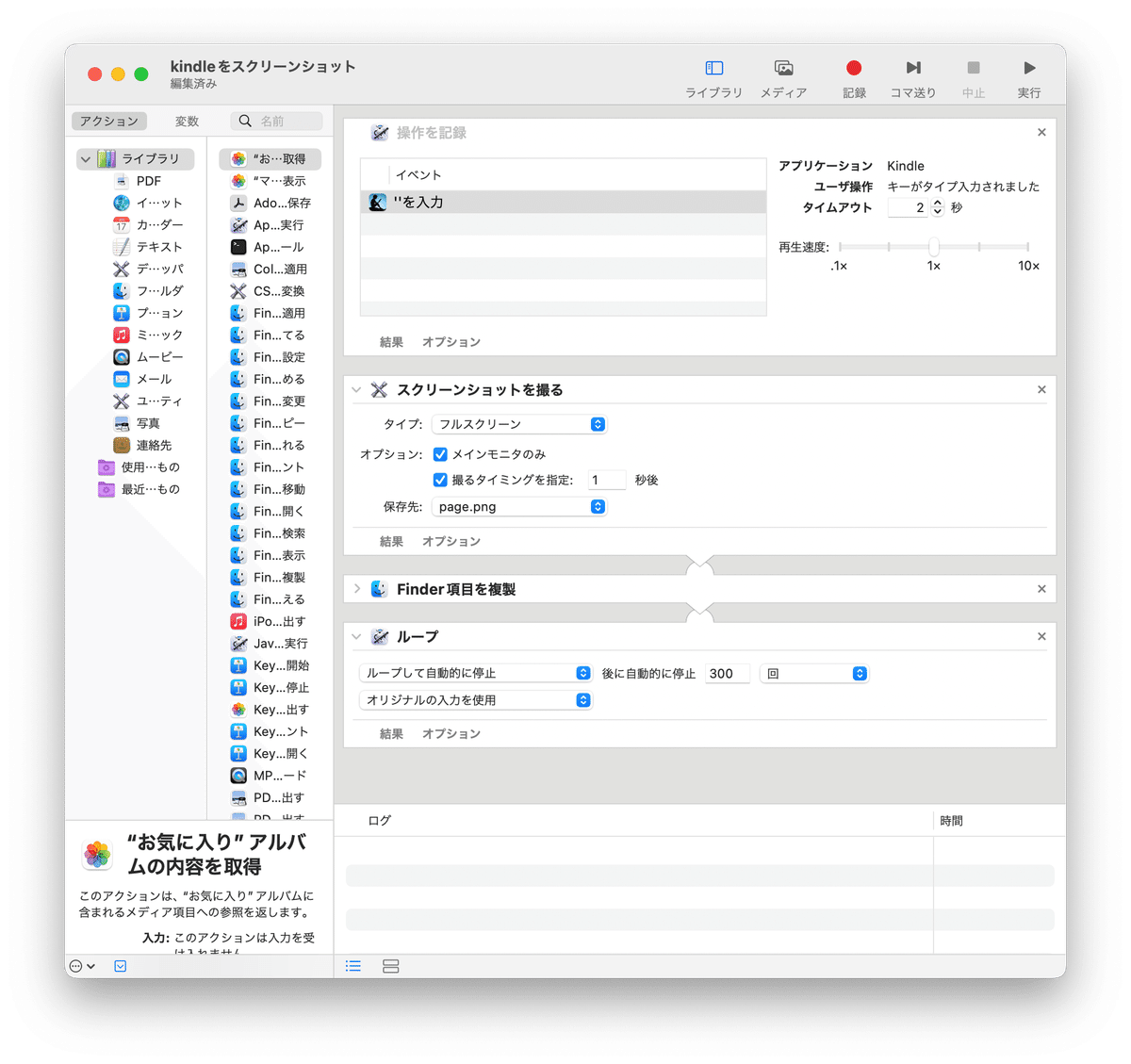Click the playback speed slider knob

[x=933, y=247]
